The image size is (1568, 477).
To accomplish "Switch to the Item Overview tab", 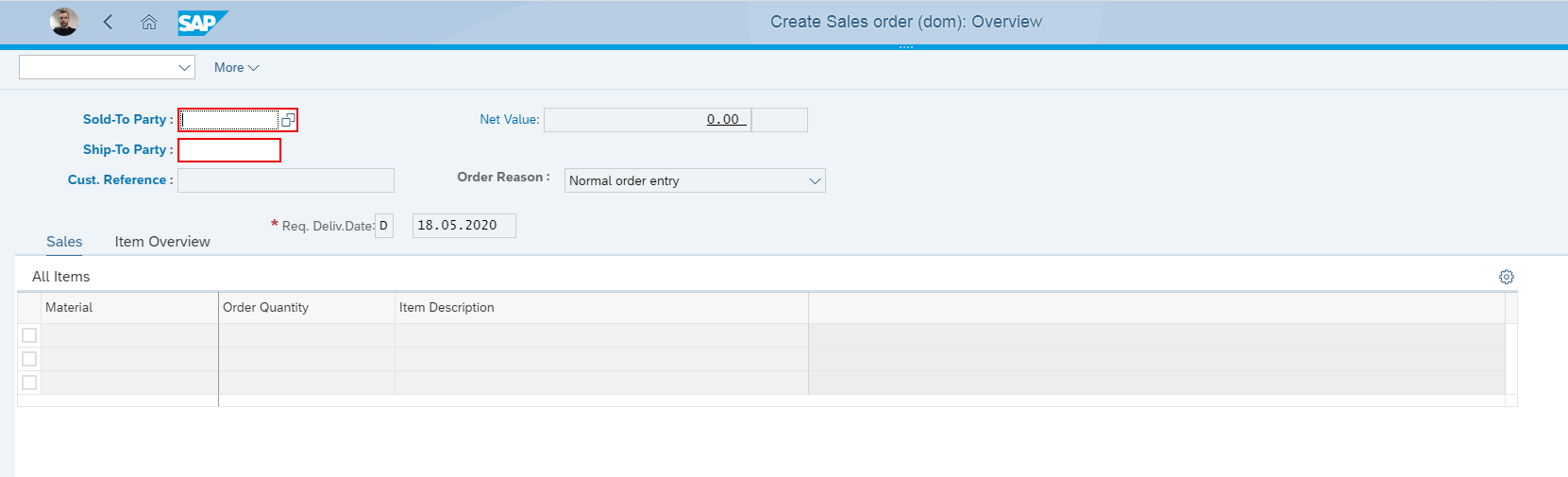I will pos(162,242).
